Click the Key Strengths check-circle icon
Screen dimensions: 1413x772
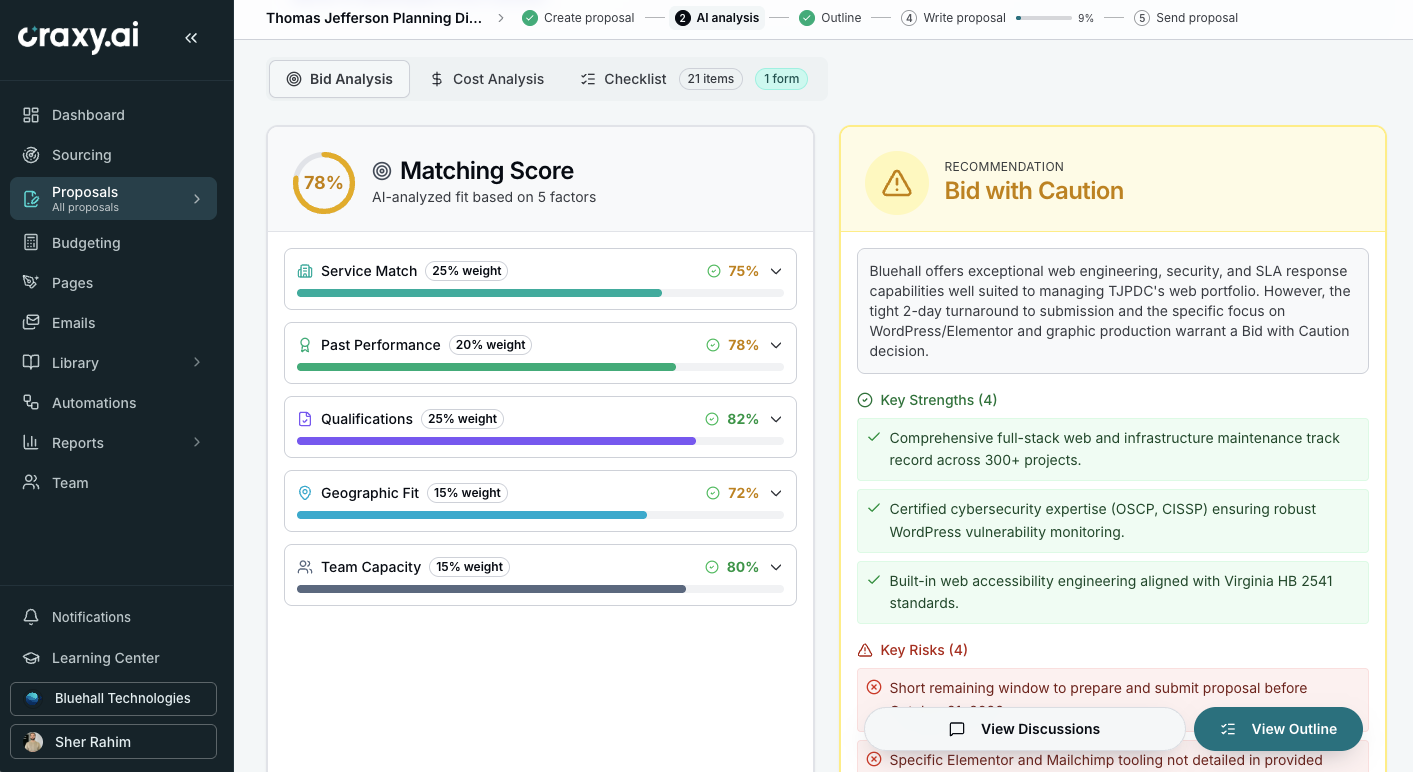point(865,400)
